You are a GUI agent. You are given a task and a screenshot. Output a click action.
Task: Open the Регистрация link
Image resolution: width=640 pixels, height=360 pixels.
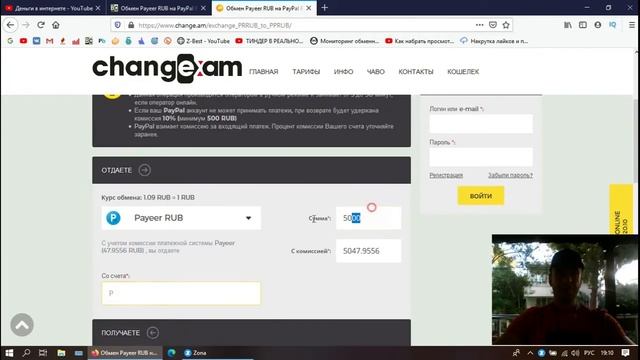[x=446, y=175]
